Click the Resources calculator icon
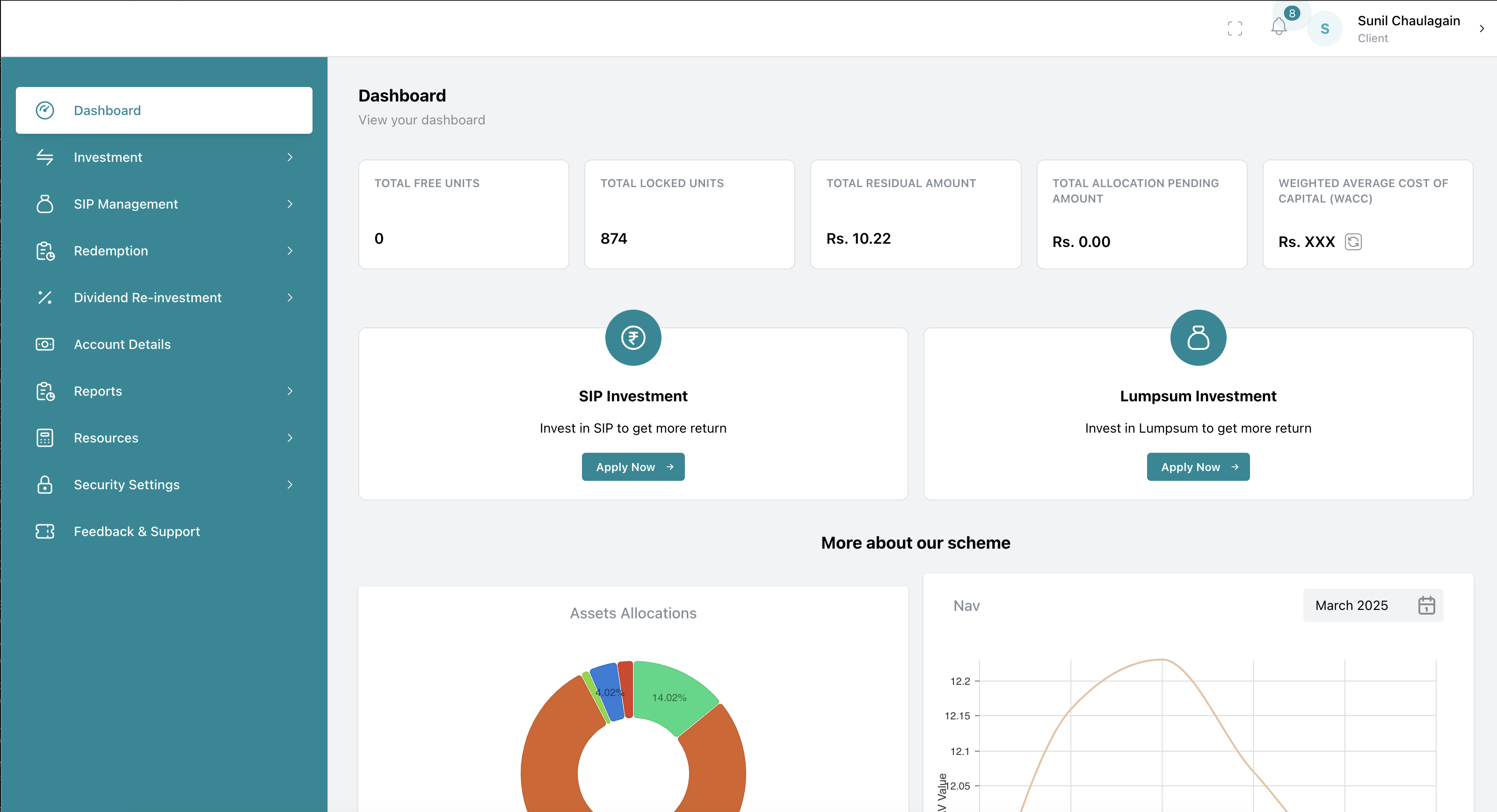The image size is (1497, 812). click(x=45, y=438)
